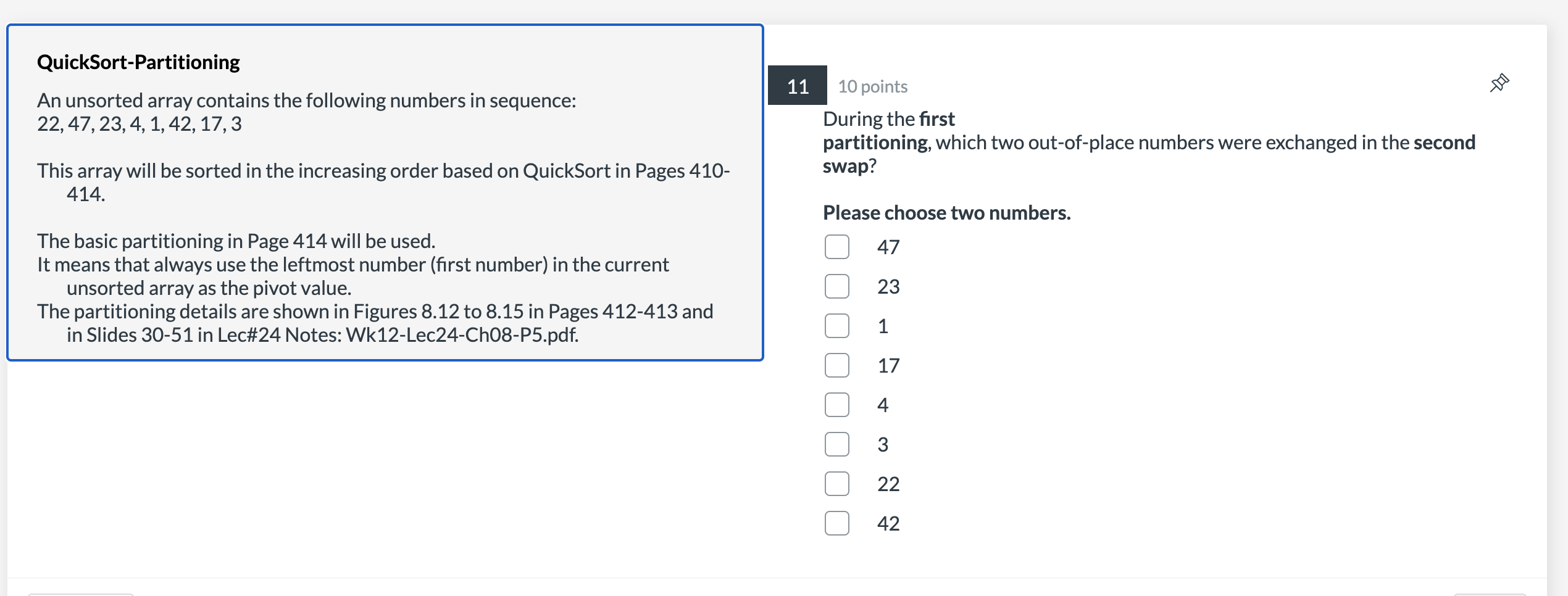
Task: Click the array sequence 22, 47, 23 line
Action: (x=140, y=124)
